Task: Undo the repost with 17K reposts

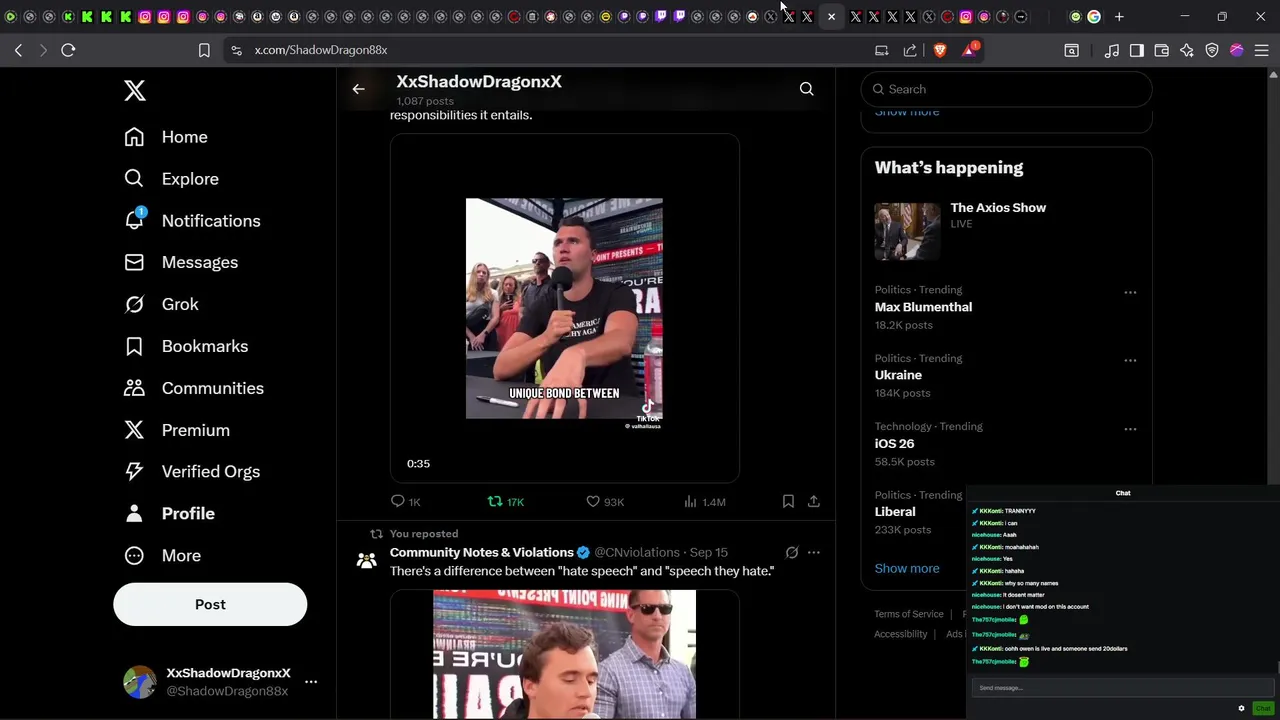Action: pyautogui.click(x=505, y=501)
